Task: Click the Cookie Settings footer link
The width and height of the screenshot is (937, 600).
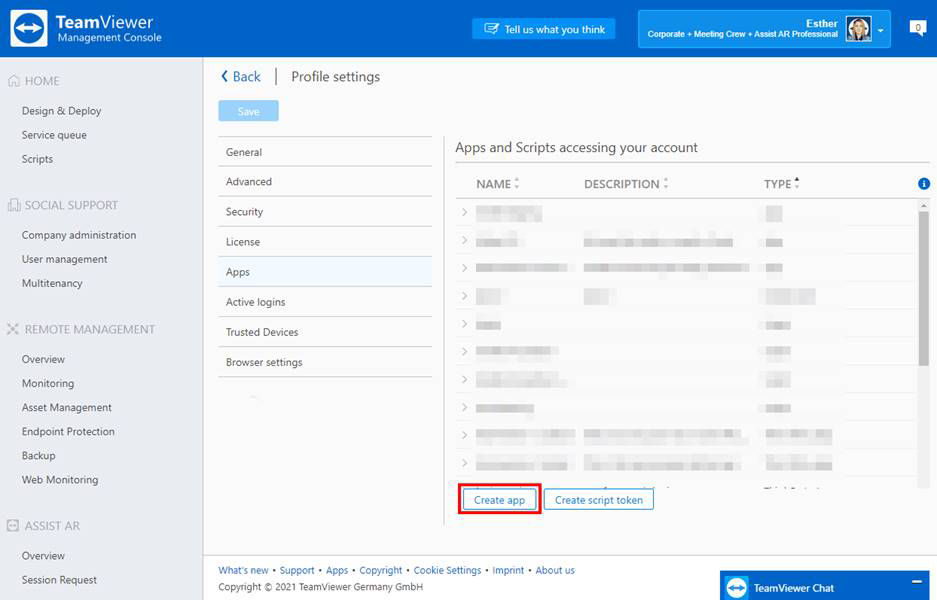Action: 448,570
